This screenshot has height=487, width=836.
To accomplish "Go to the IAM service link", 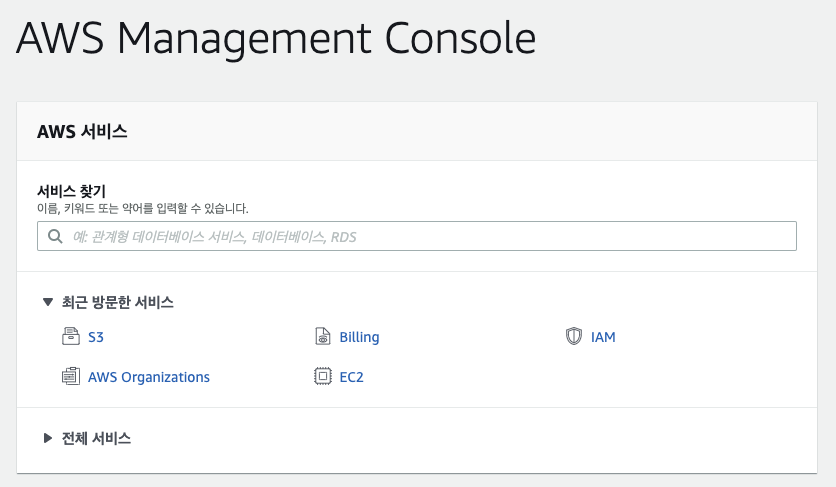I will (x=603, y=337).
